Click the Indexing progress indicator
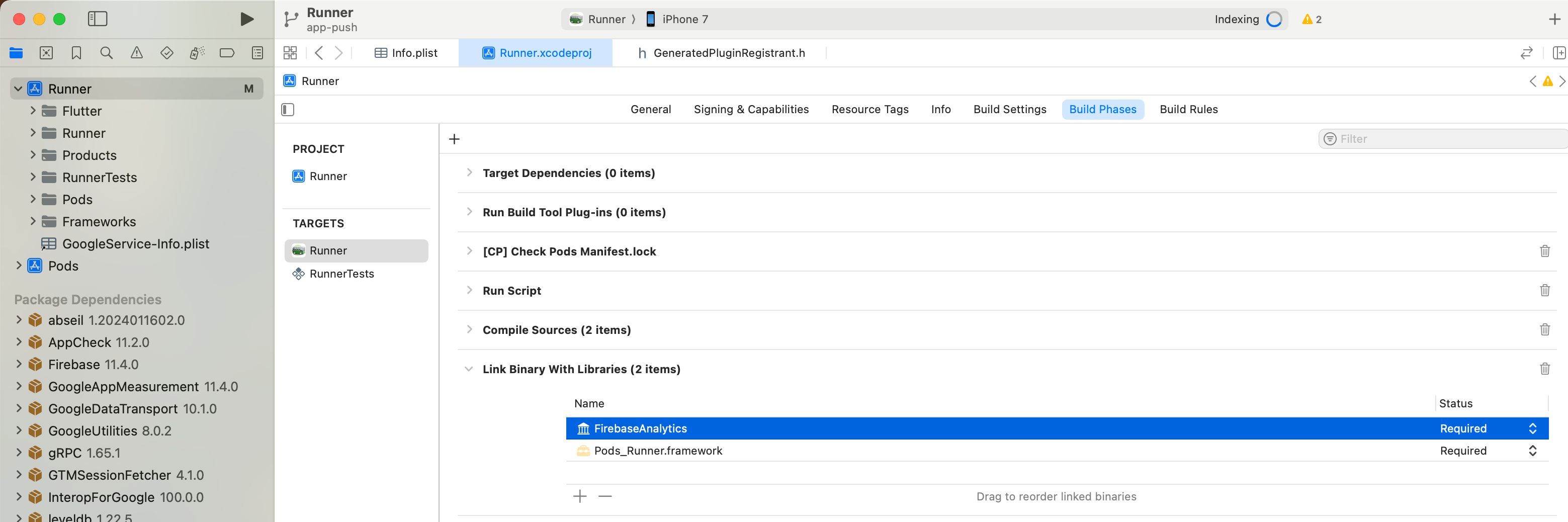 [1274, 19]
